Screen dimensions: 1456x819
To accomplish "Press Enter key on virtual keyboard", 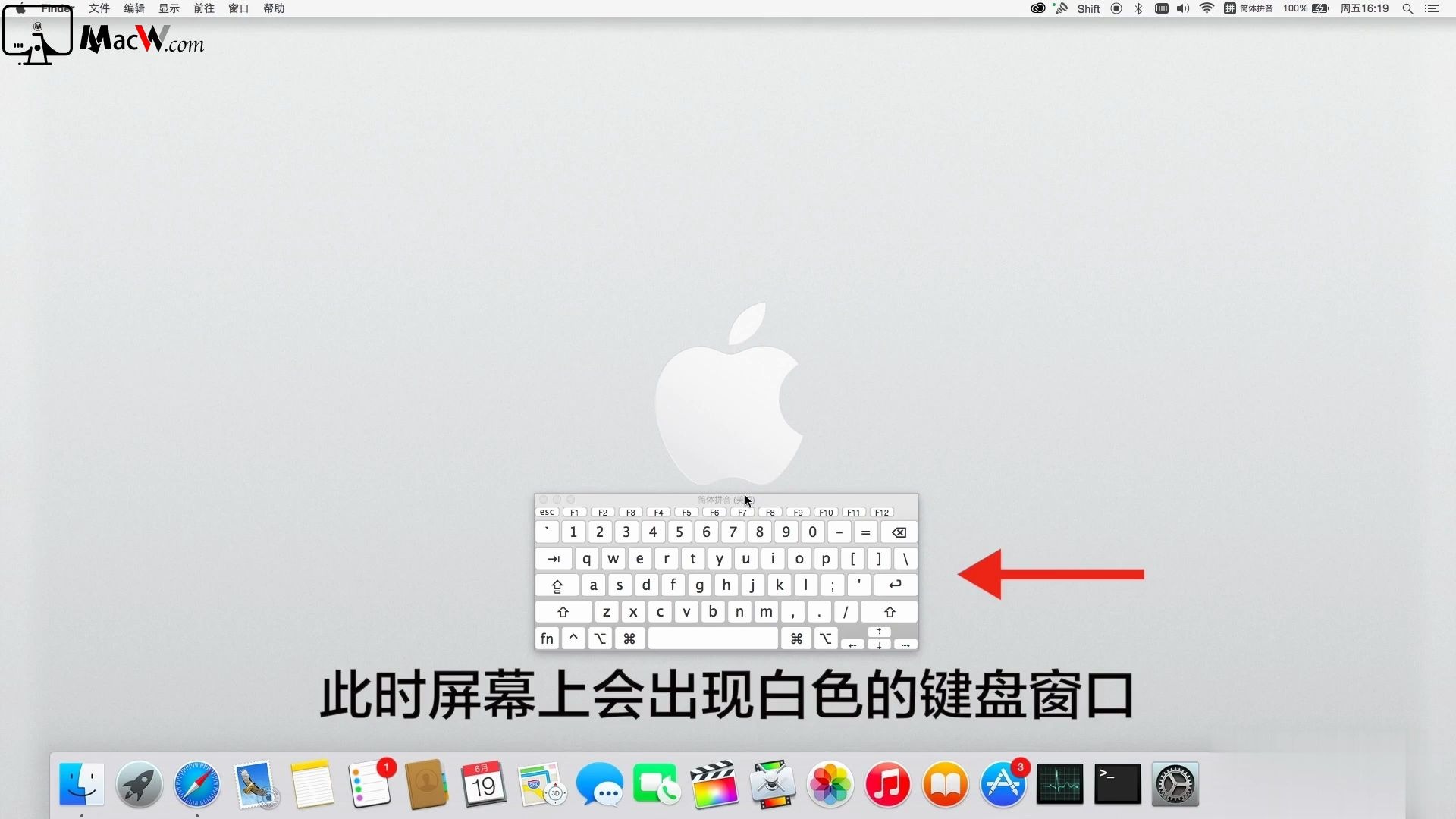I will pos(895,585).
